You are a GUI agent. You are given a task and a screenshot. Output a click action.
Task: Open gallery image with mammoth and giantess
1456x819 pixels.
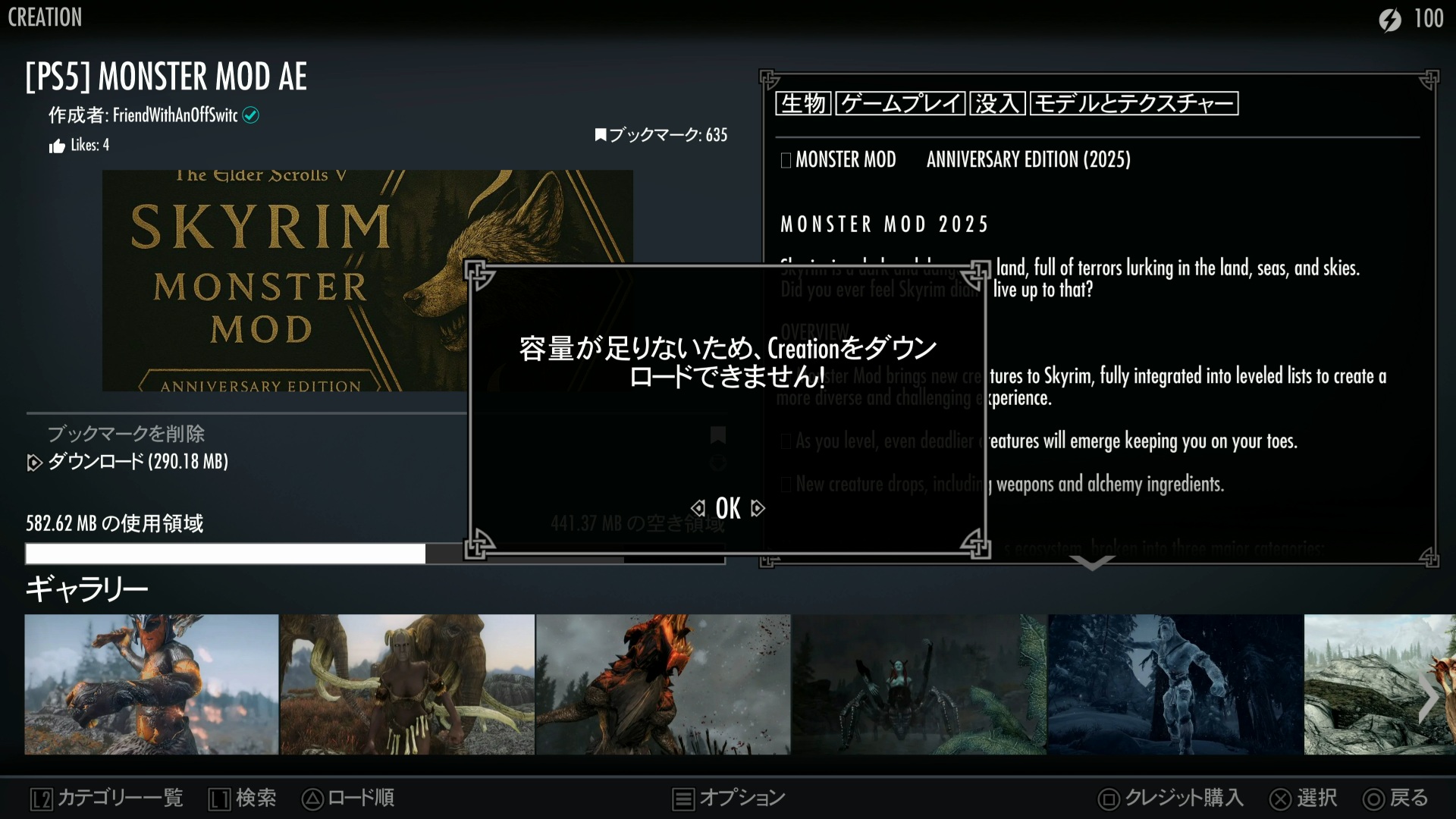coord(407,685)
